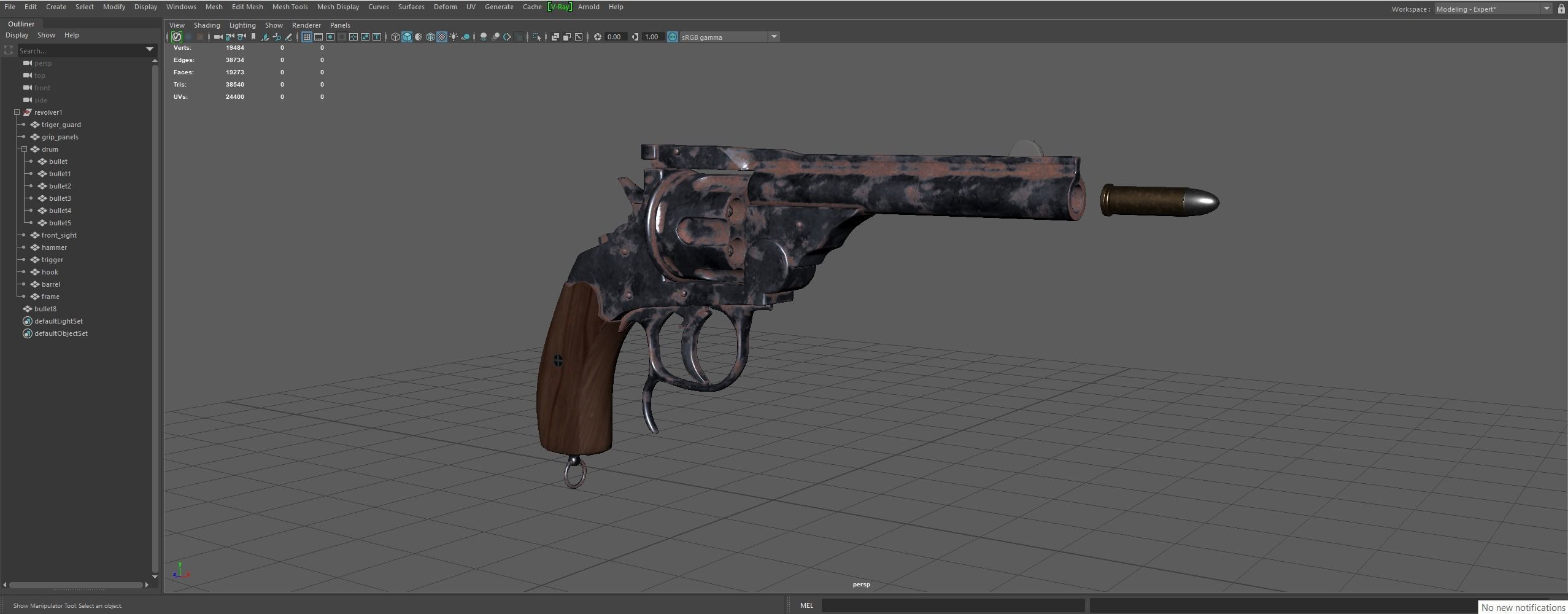Screen dimensions: 1568x614
Task: Select grip_panels in the Outliner
Action: [x=60, y=137]
